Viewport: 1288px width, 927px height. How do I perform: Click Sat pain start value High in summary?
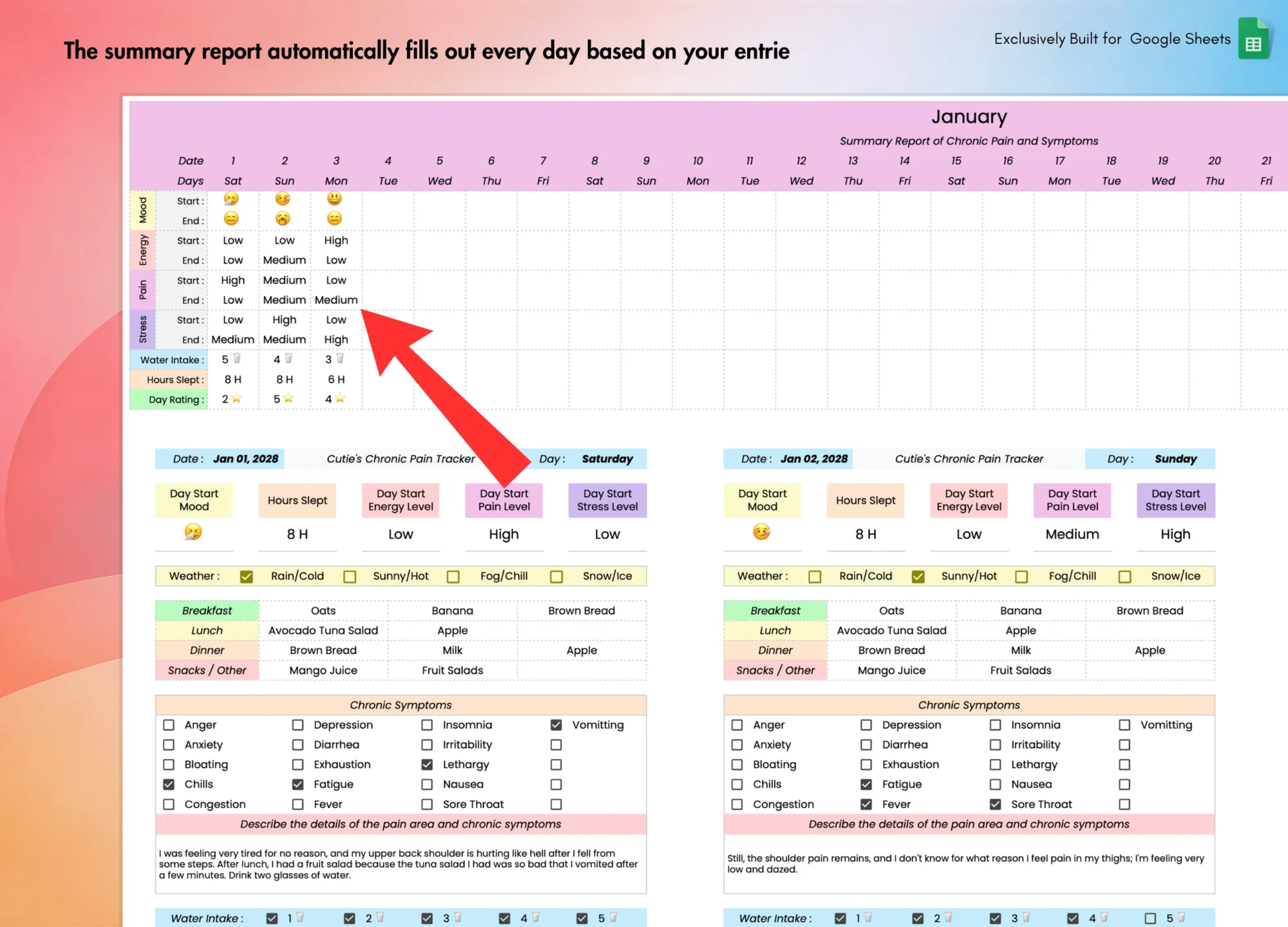coord(232,280)
